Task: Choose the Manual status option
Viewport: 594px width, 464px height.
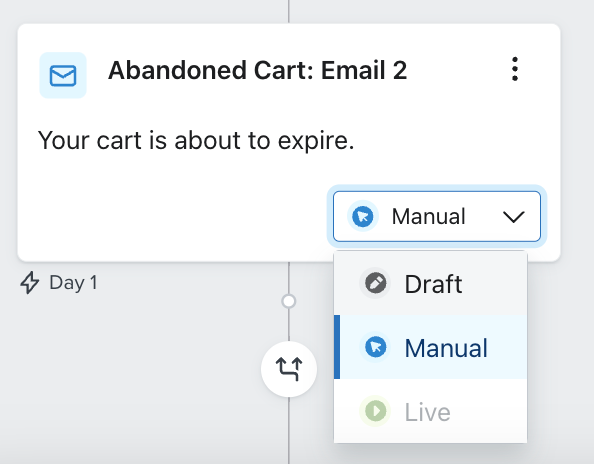Action: click(x=430, y=347)
